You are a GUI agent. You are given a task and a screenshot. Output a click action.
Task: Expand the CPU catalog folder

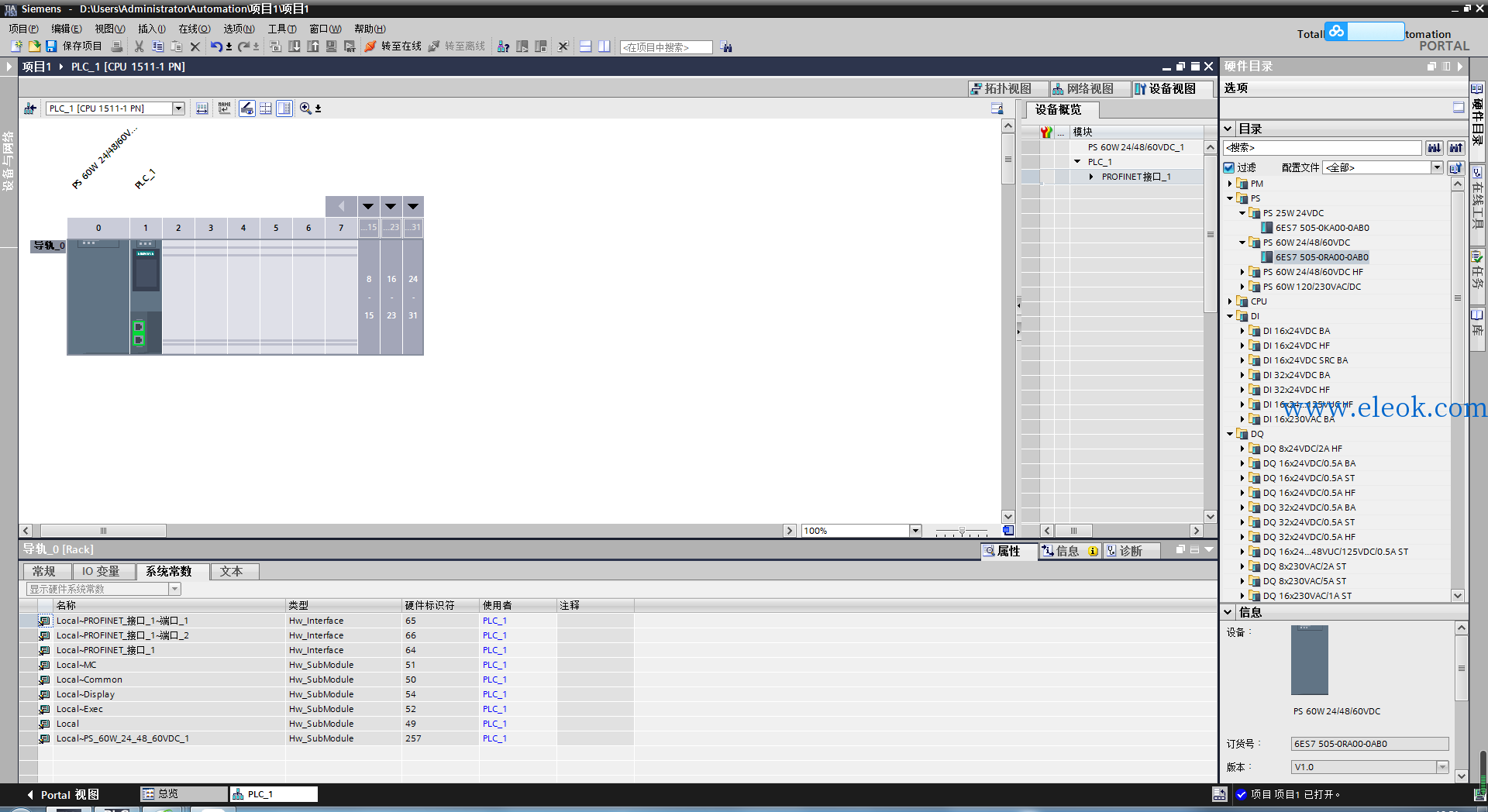(x=1230, y=301)
